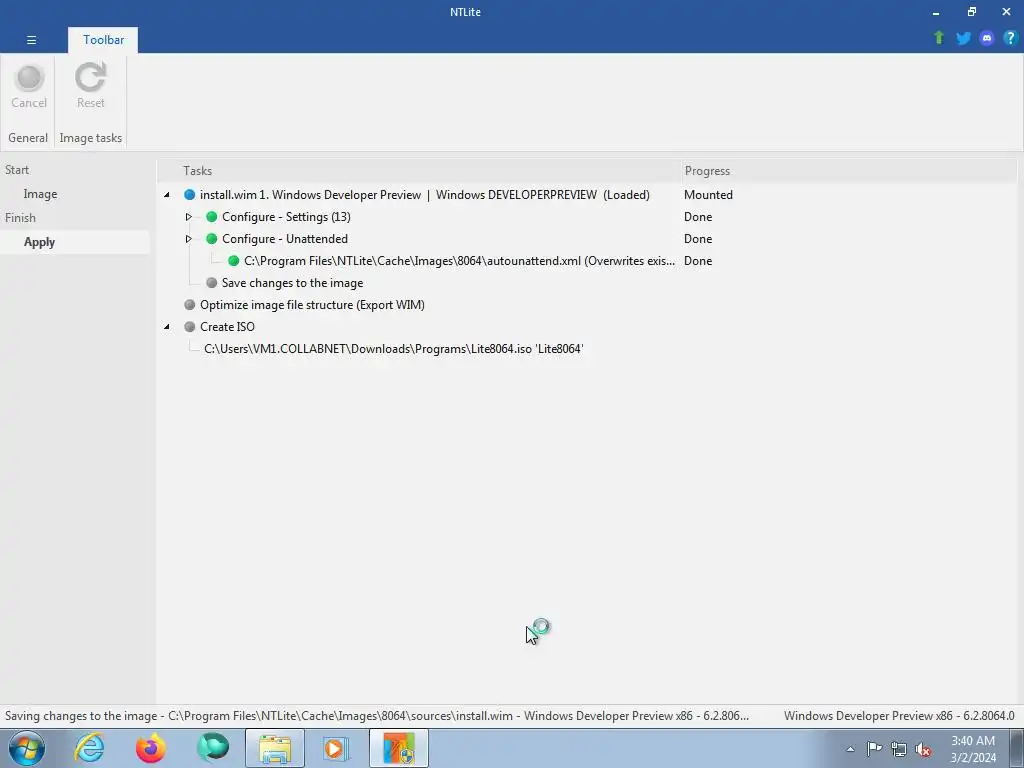The width and height of the screenshot is (1024, 768).
Task: Click the Finish section label
Action: coord(20,217)
